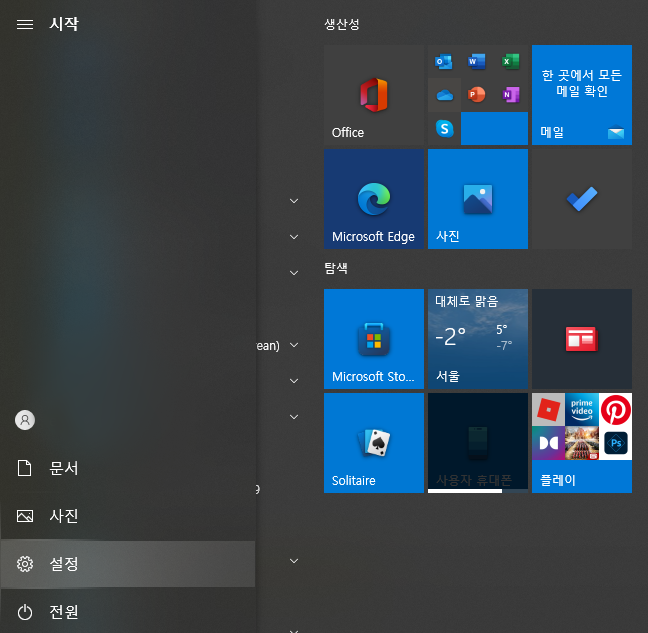
Task: Open the Office tile
Action: coord(374,95)
